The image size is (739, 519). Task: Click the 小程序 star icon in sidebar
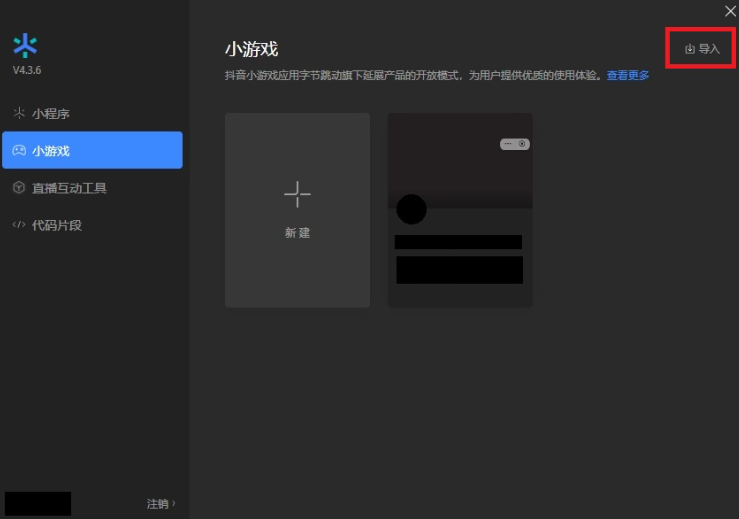(18, 114)
